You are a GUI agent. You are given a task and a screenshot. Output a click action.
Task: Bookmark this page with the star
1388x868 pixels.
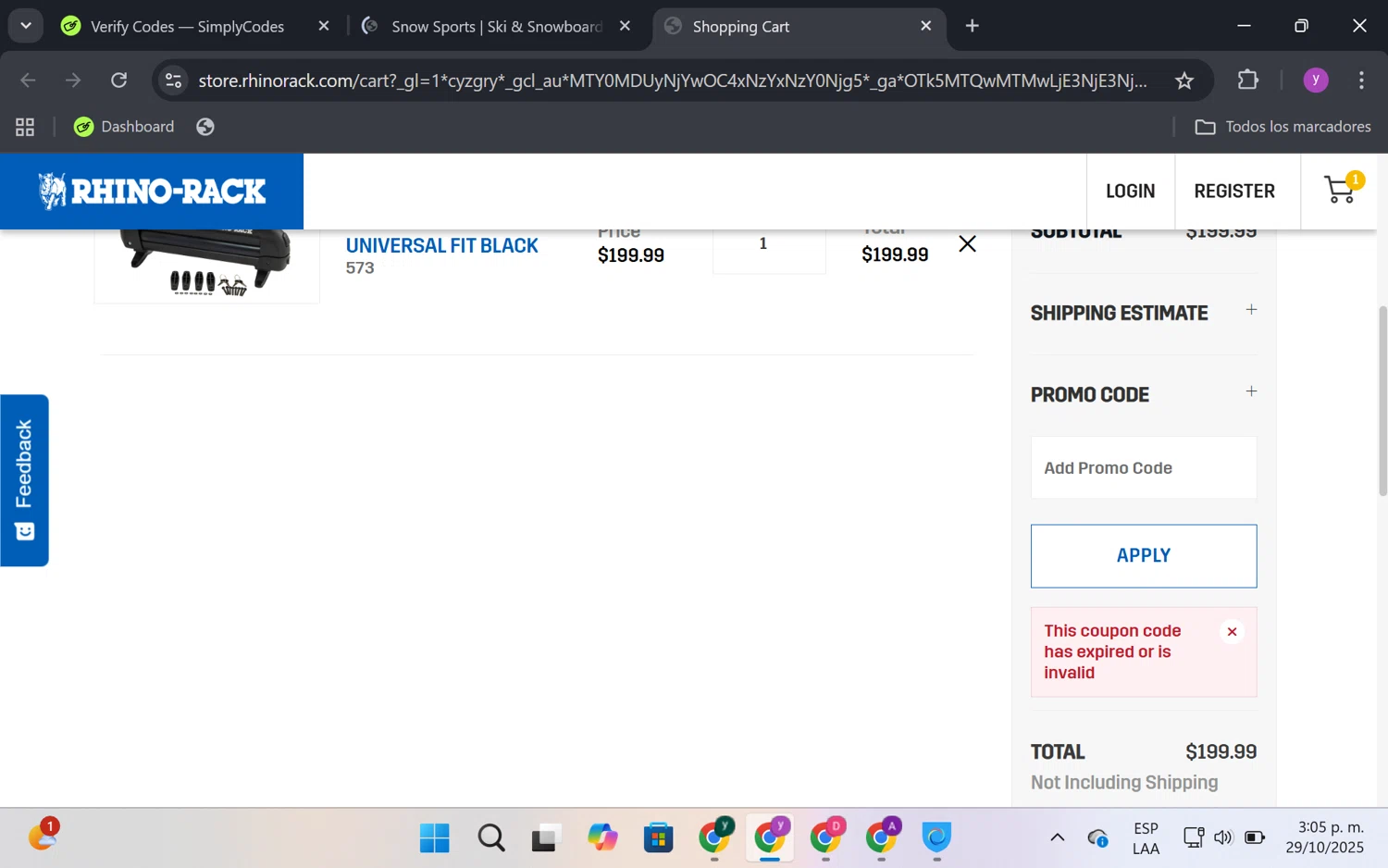1184,81
